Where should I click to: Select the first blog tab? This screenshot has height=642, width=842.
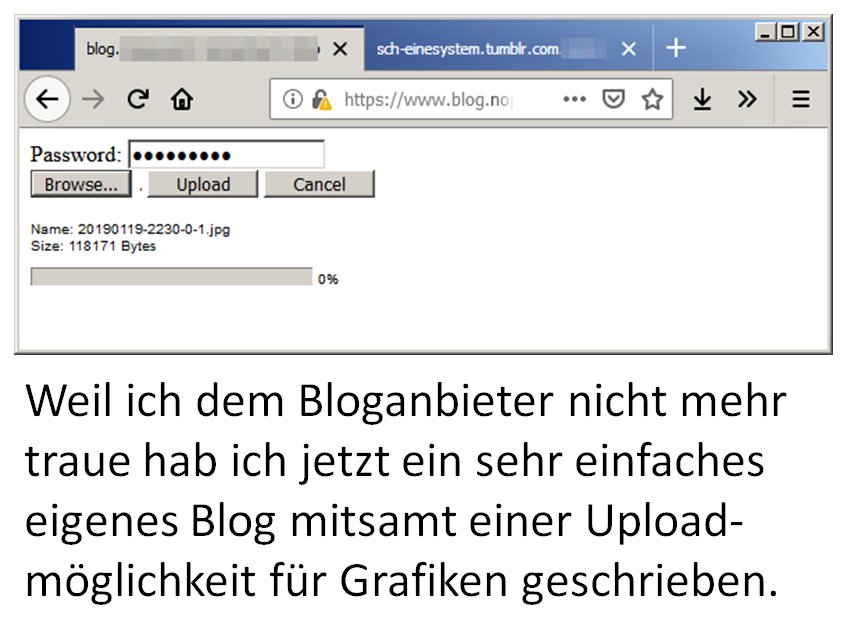[200, 49]
